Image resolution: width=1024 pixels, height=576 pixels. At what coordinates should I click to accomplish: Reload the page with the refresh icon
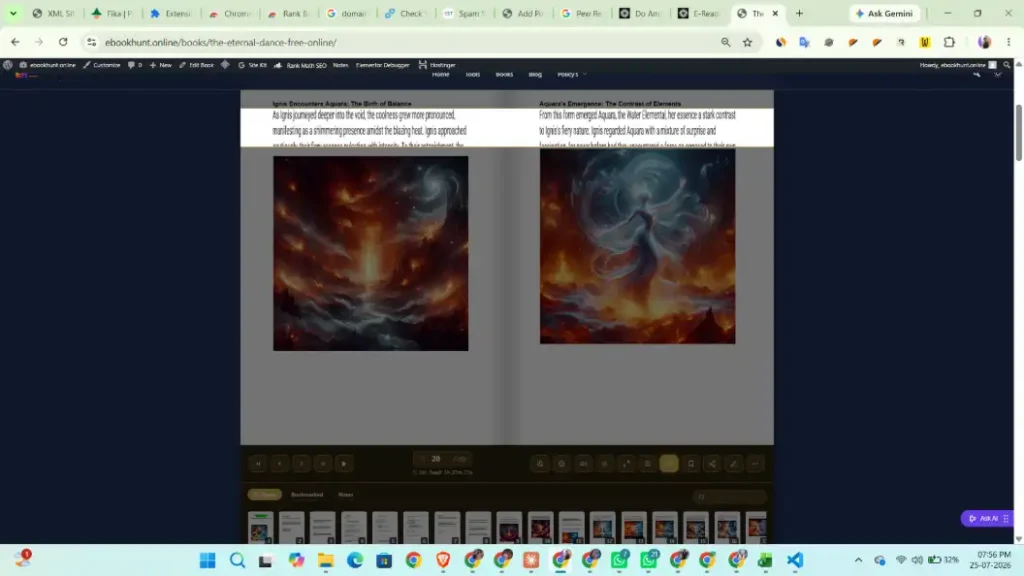63,42
